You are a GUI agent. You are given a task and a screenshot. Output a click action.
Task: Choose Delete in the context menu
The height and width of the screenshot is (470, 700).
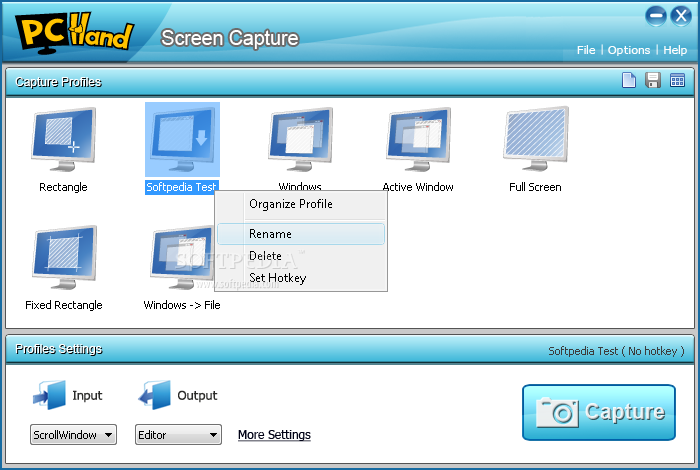[301, 256]
